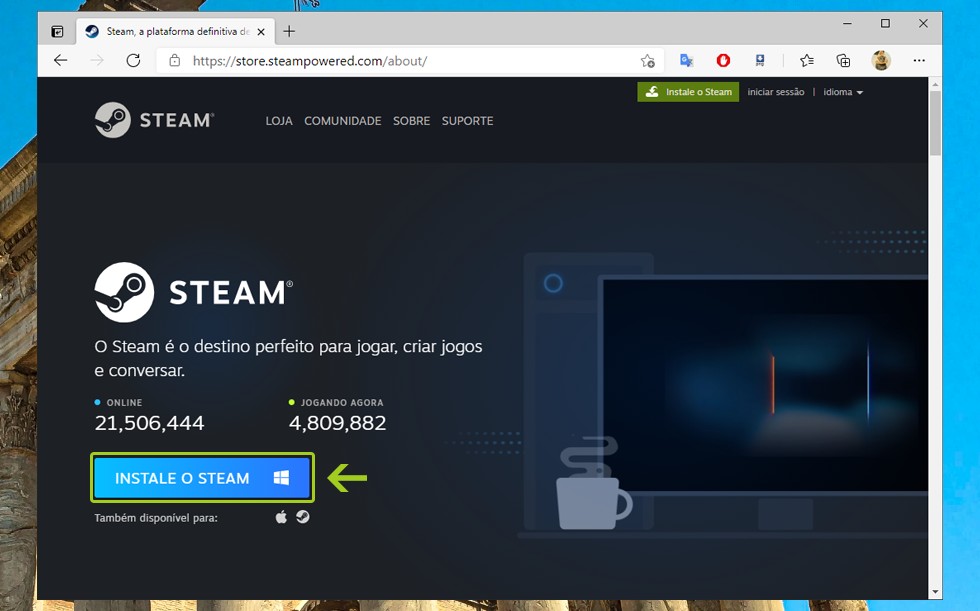
Task: Select the SteamOS/Linux download icon
Action: pos(302,517)
